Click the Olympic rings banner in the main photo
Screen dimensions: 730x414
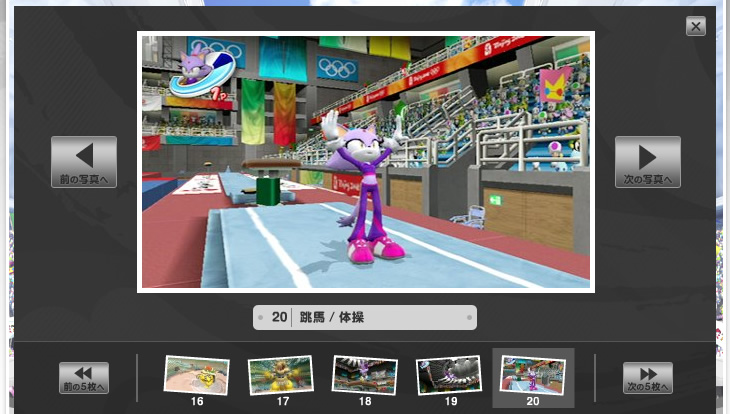click(336, 67)
